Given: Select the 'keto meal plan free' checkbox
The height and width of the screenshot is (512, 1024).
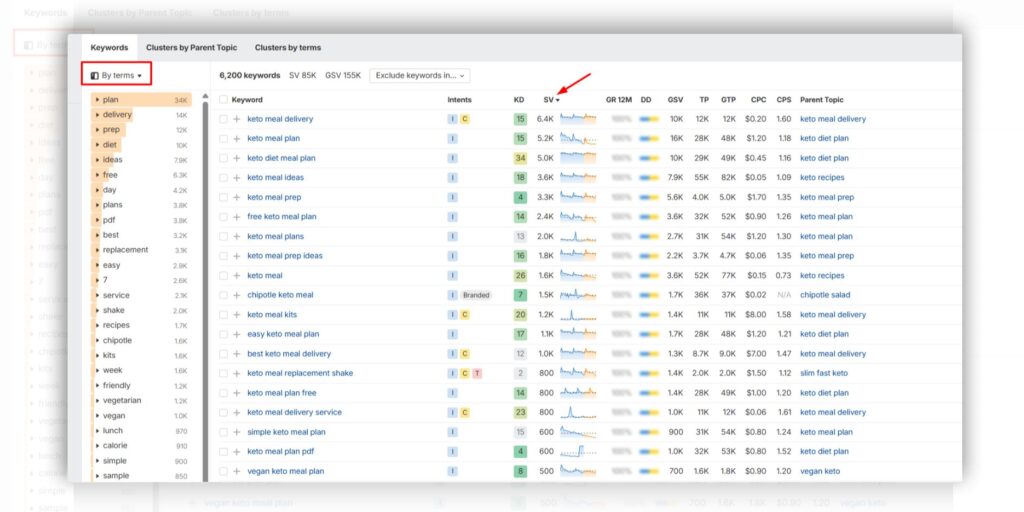Looking at the screenshot, I should tap(223, 393).
